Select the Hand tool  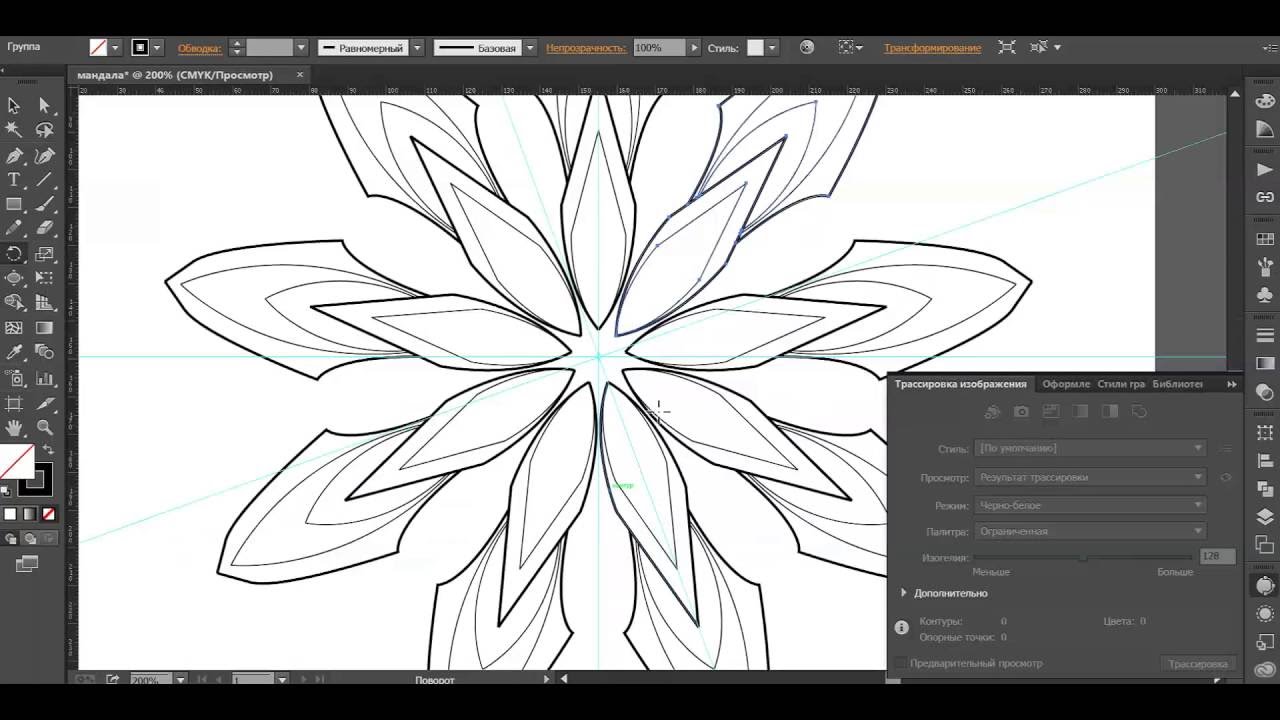[14, 428]
